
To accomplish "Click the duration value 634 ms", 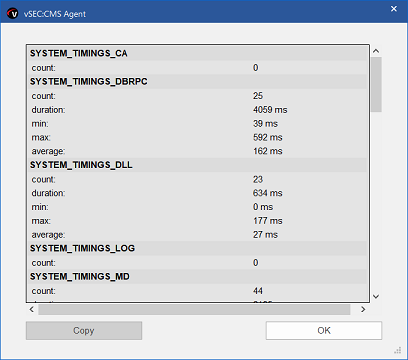I will click(x=268, y=193).
